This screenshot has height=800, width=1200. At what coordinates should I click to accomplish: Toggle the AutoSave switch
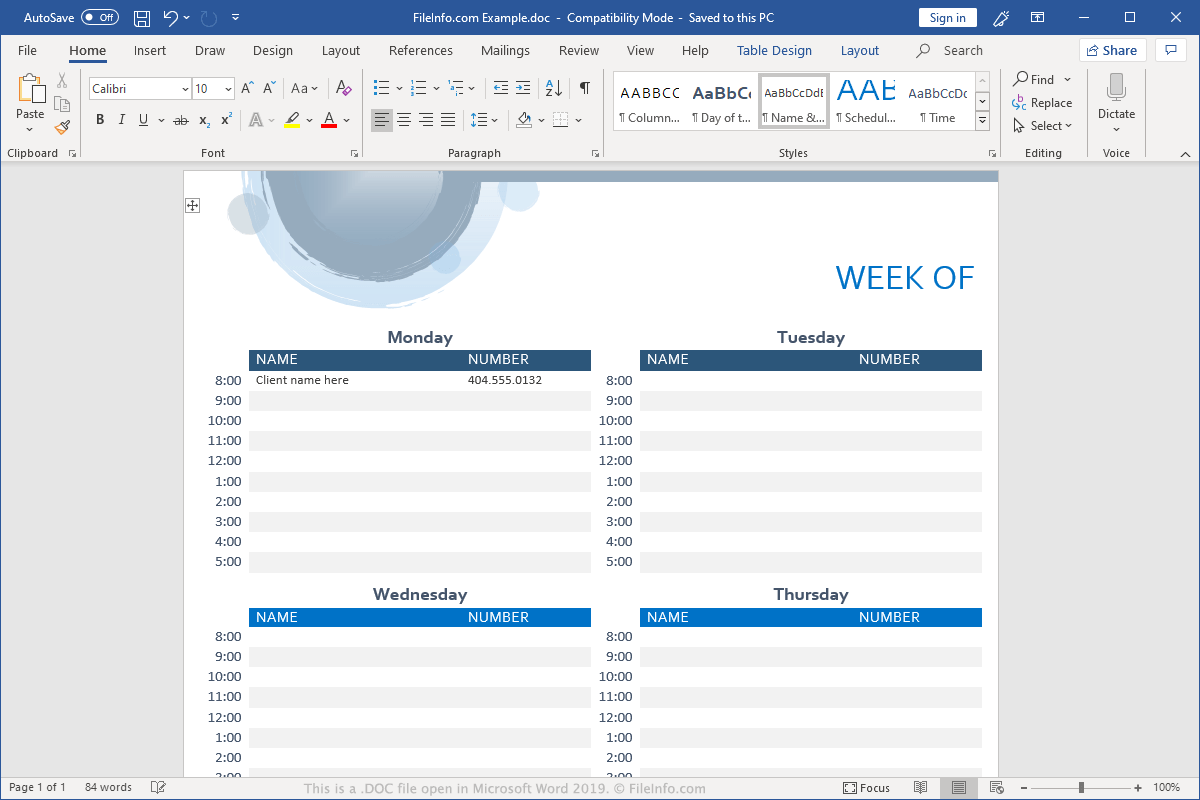(99, 18)
